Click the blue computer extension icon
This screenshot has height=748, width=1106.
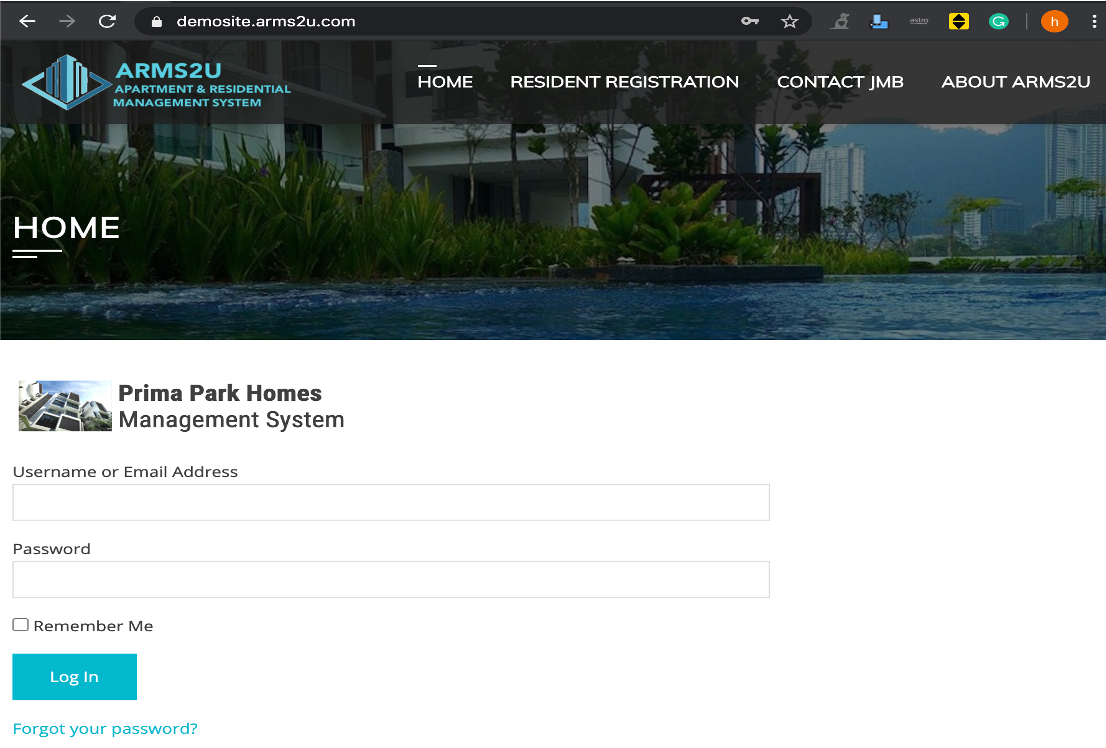879,22
